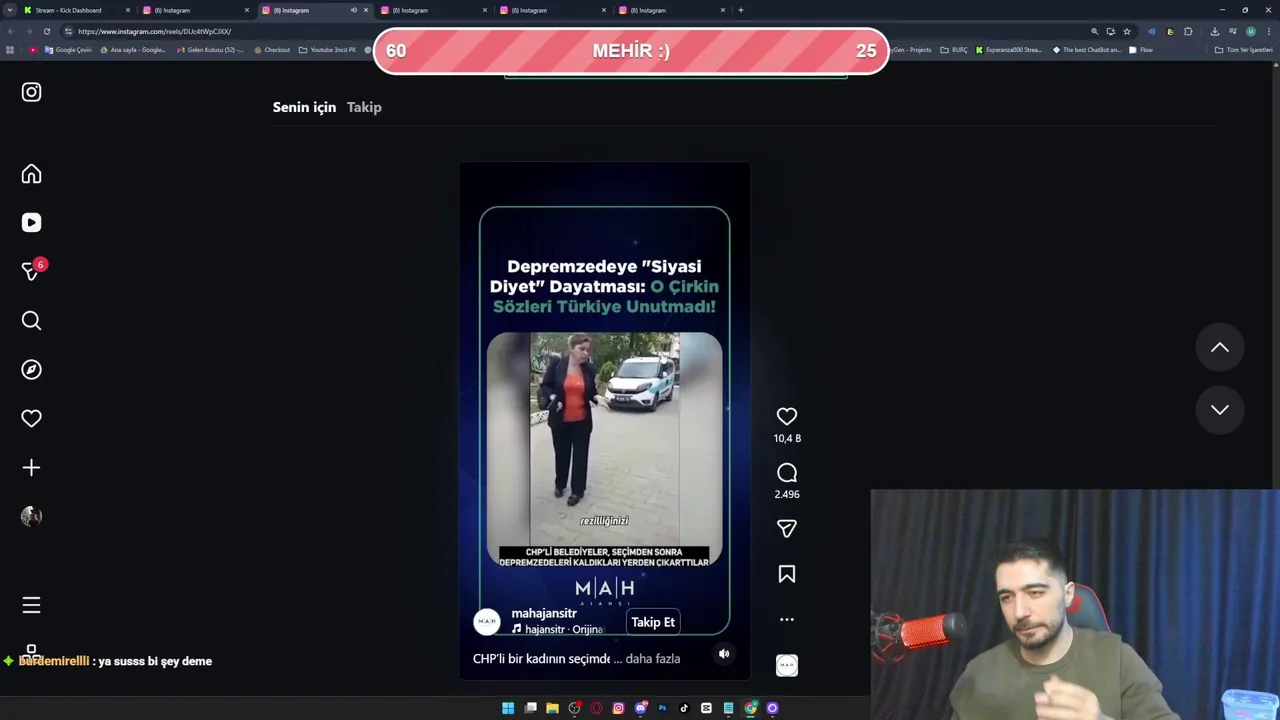Open Windows Start menu
The width and height of the screenshot is (1280, 720).
(x=508, y=708)
